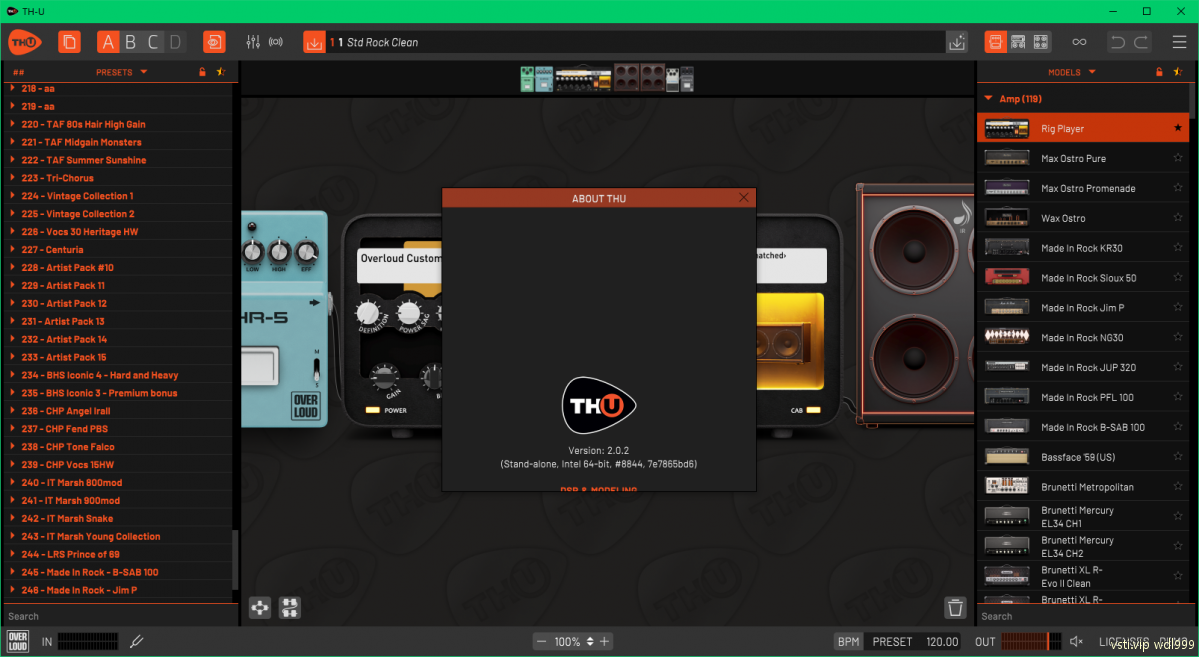The image size is (1199, 657).
Task: Click the models favorites star filter
Action: pos(1178,72)
